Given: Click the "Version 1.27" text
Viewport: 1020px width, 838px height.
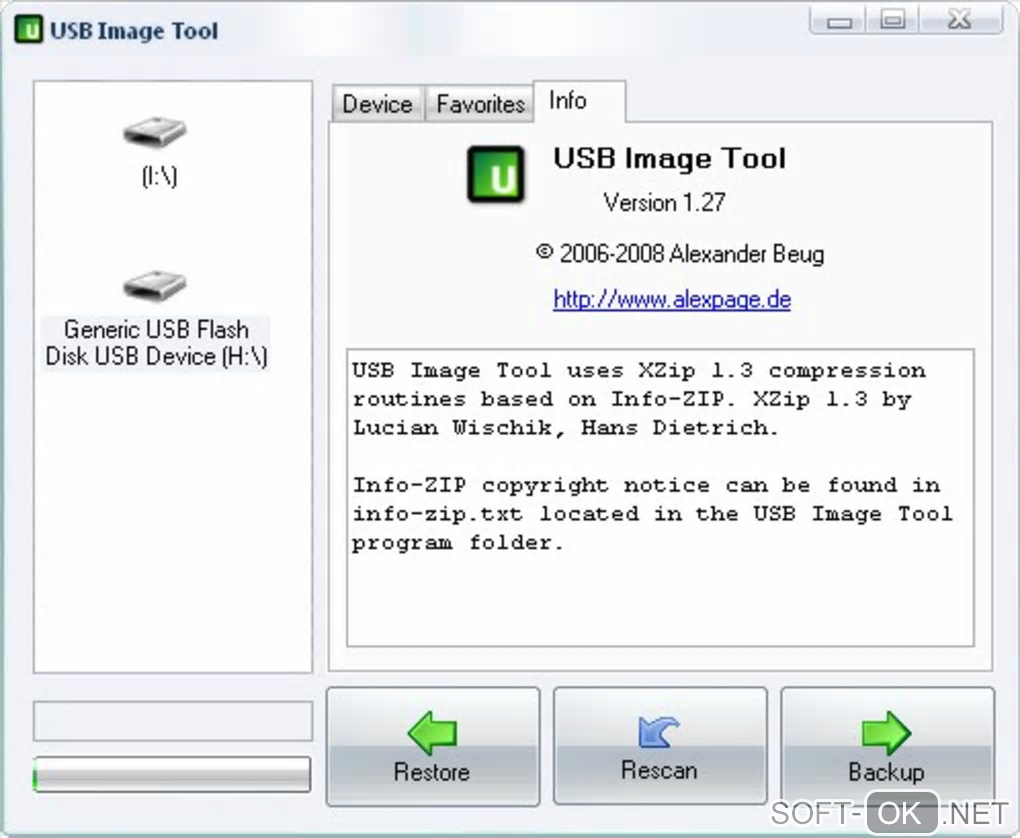Looking at the screenshot, I should pyautogui.click(x=664, y=202).
